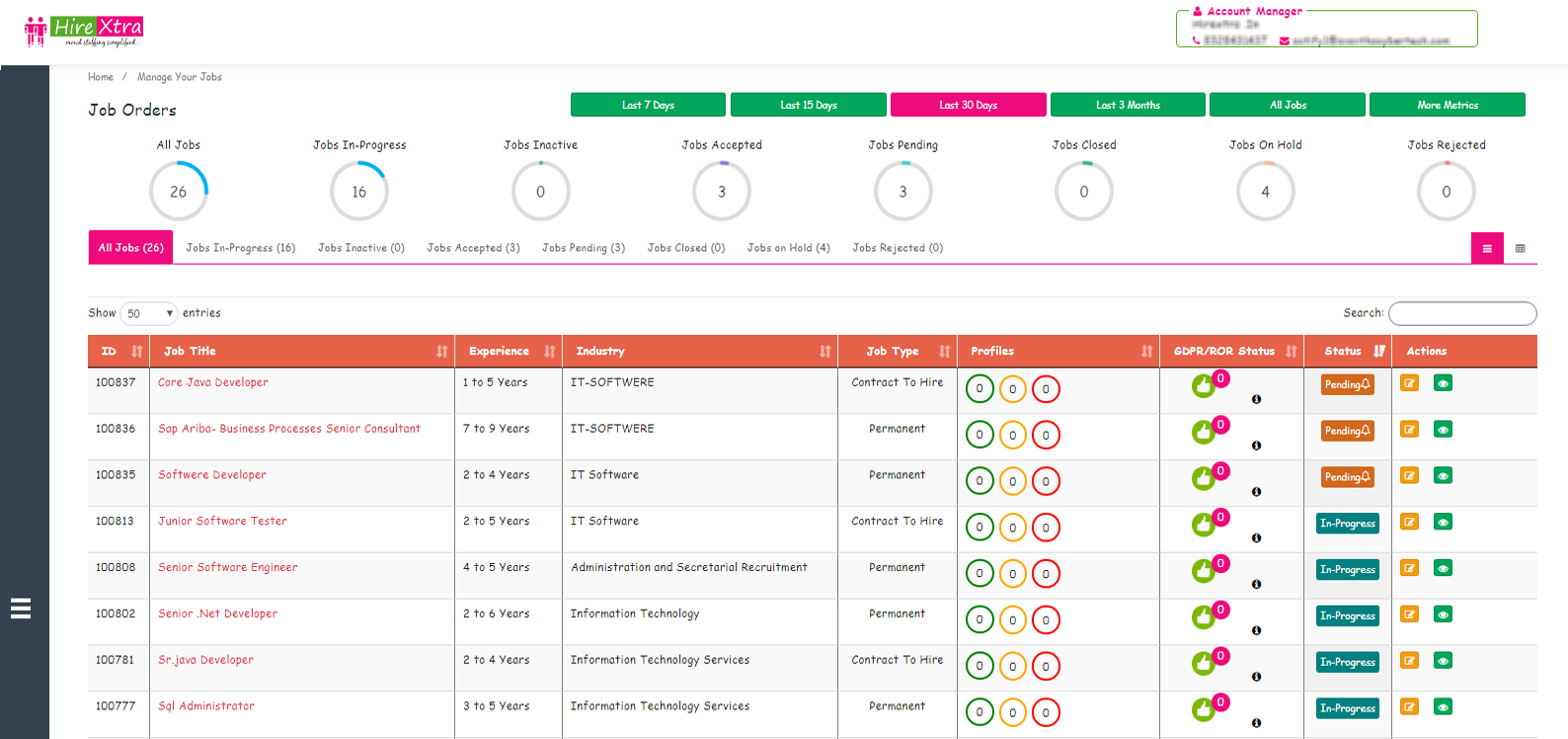Image resolution: width=1568 pixels, height=739 pixels.
Task: Sort table by Profiles column
Action: pyautogui.click(x=1058, y=351)
